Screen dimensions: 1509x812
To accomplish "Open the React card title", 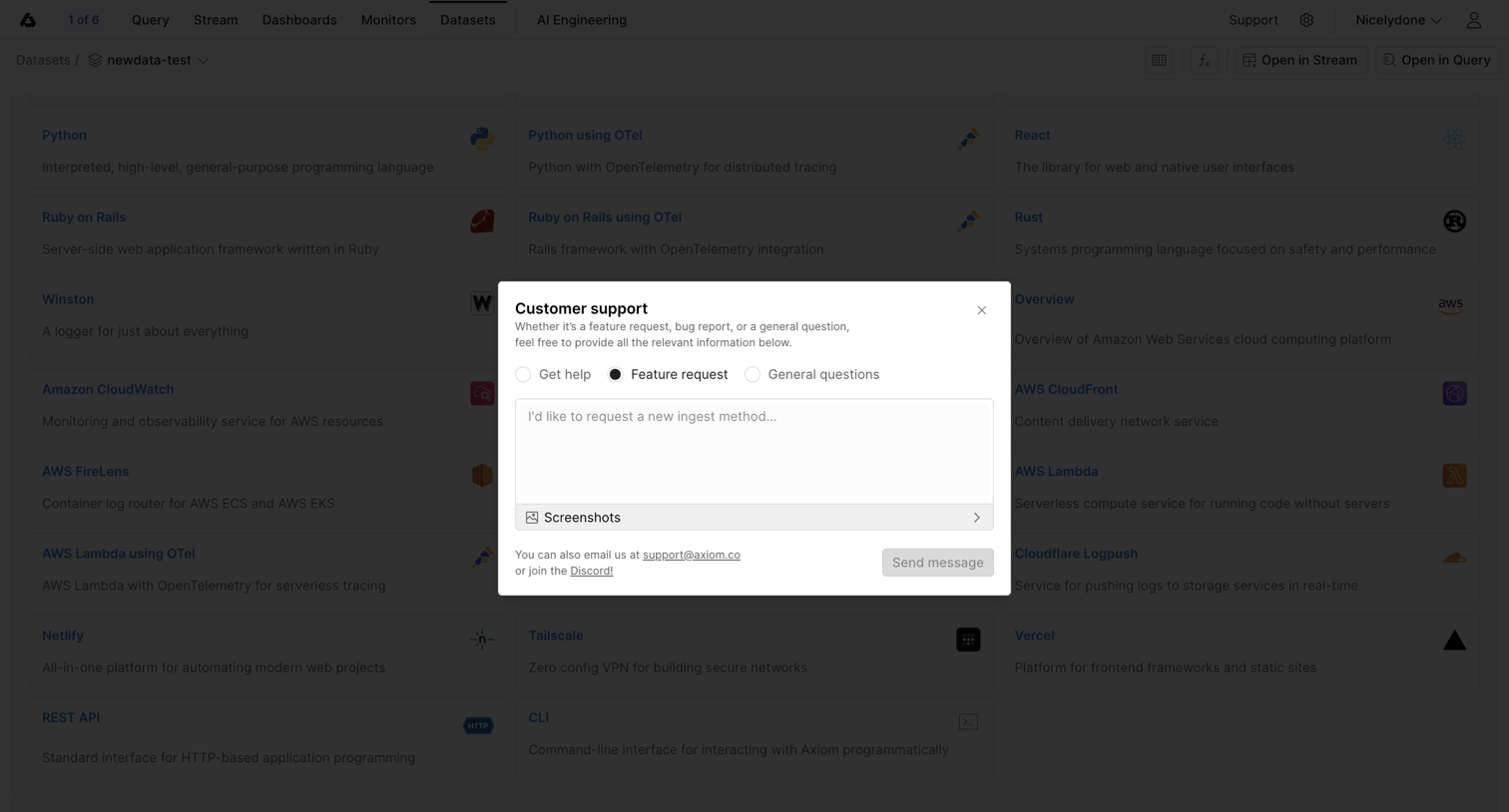I will [x=1032, y=135].
